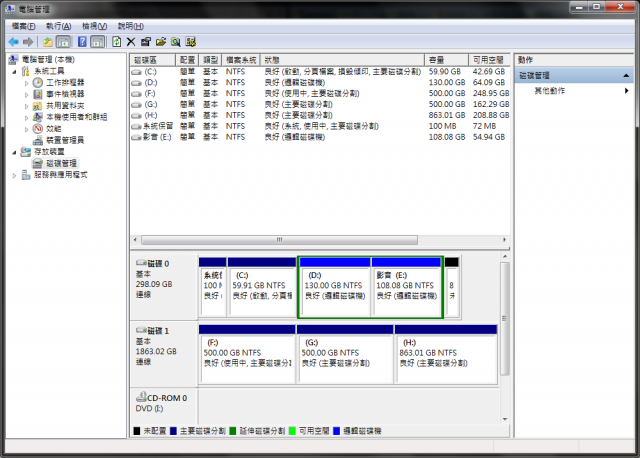Open 其他動作 submenu in actions pane
This screenshot has height=458, width=640.
[574, 91]
